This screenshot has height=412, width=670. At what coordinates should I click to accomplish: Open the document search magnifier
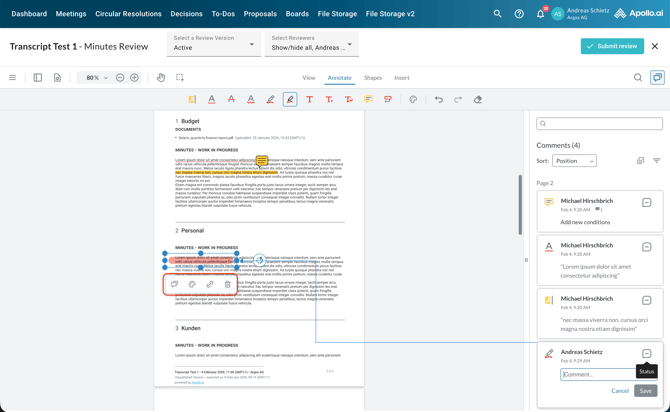click(637, 77)
